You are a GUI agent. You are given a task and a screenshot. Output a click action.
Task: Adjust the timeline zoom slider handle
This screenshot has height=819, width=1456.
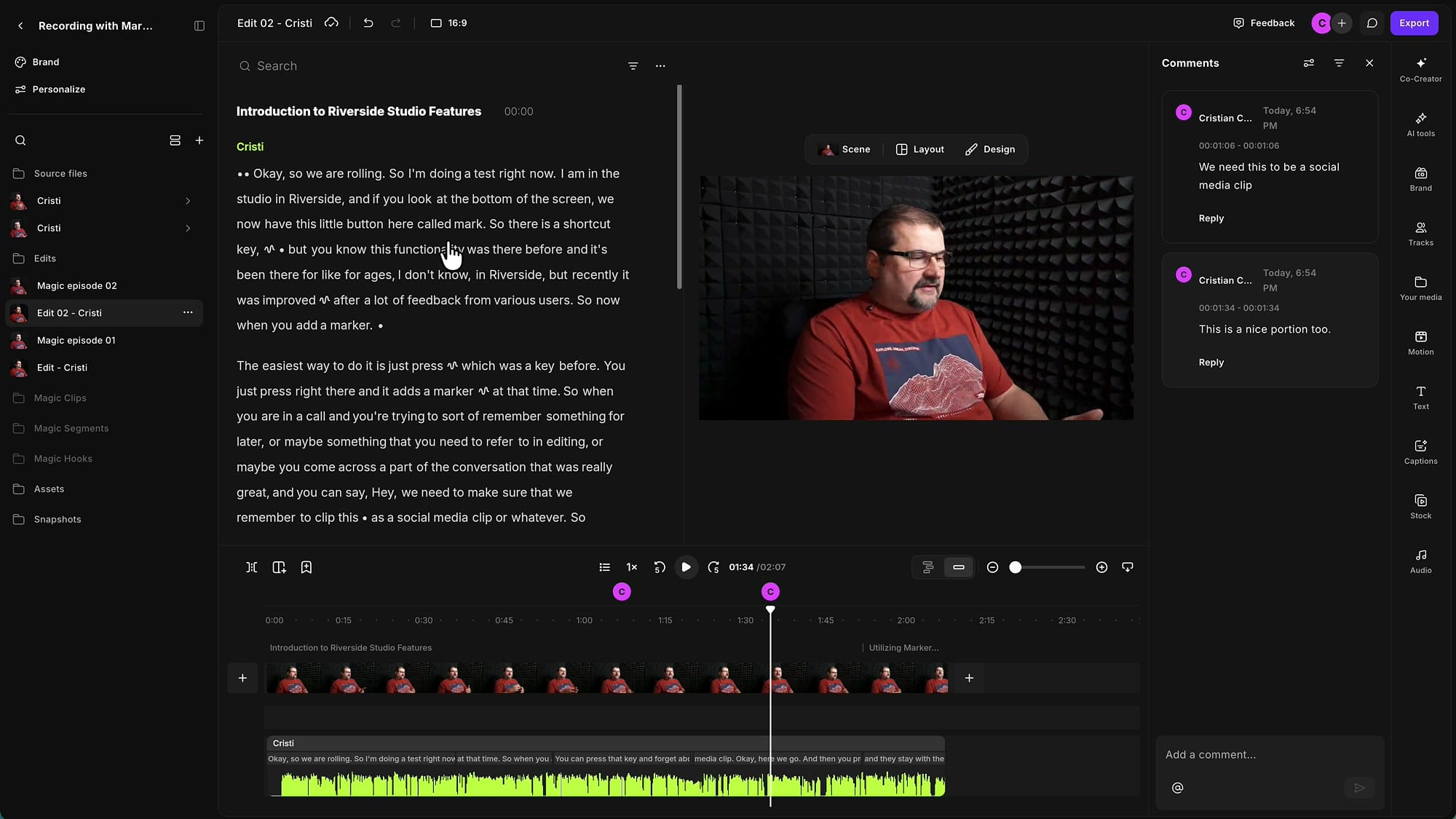[1015, 567]
